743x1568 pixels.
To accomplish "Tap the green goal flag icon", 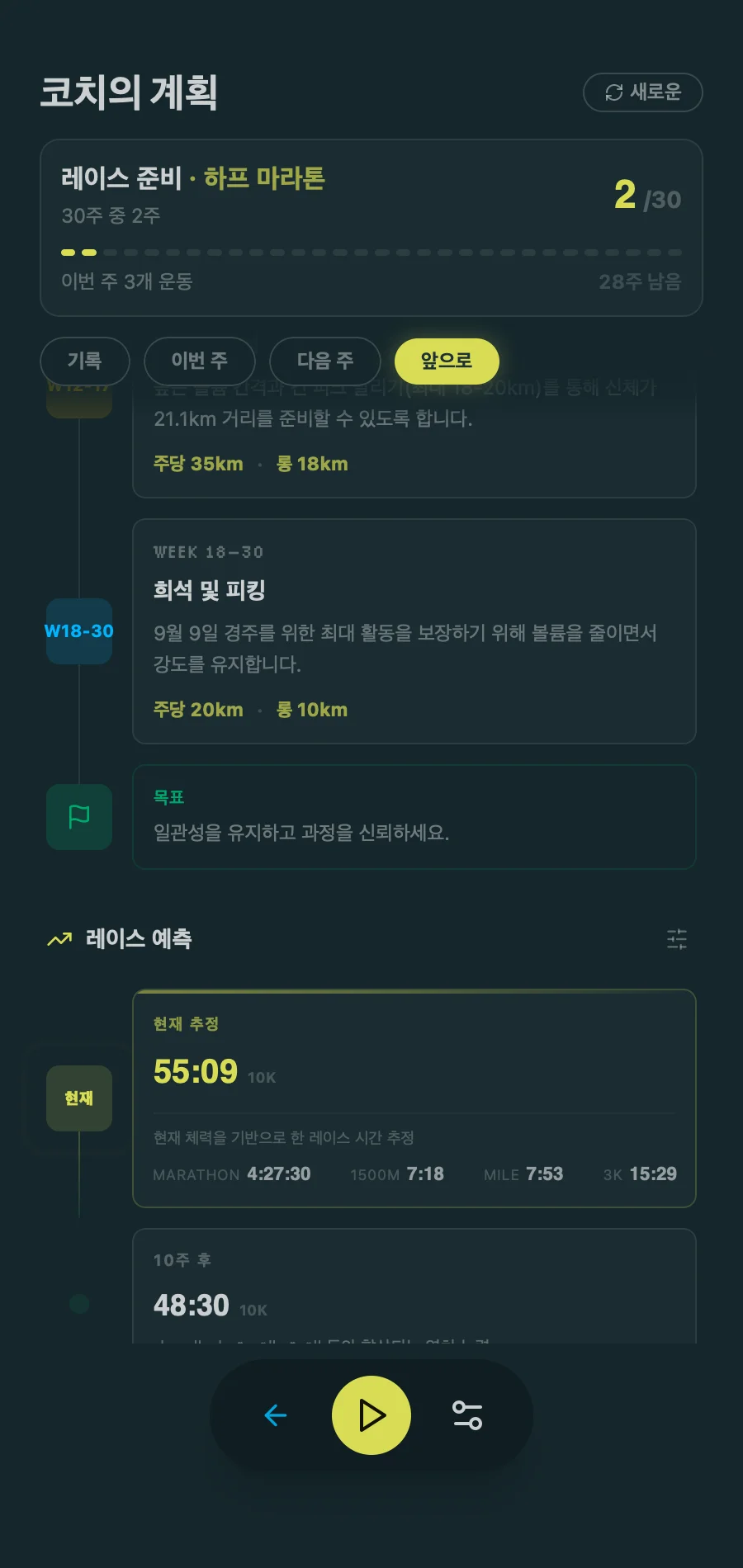I will pyautogui.click(x=79, y=817).
